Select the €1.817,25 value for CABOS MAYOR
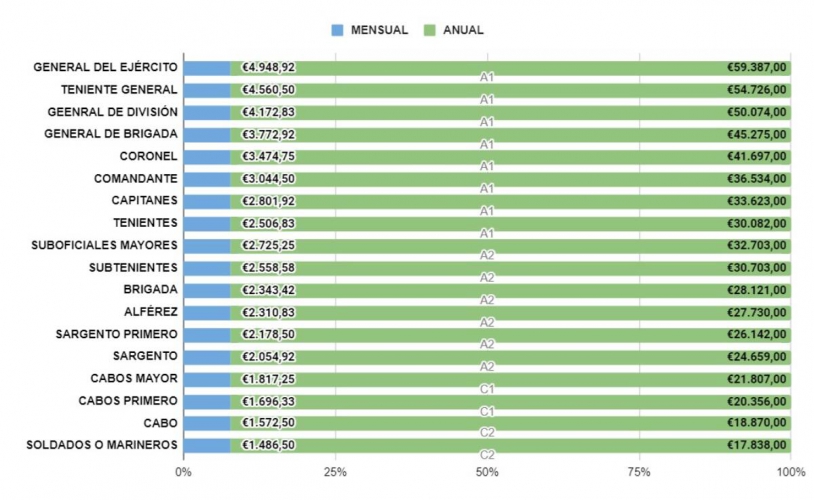The height and width of the screenshot is (500, 814). pyautogui.click(x=268, y=379)
